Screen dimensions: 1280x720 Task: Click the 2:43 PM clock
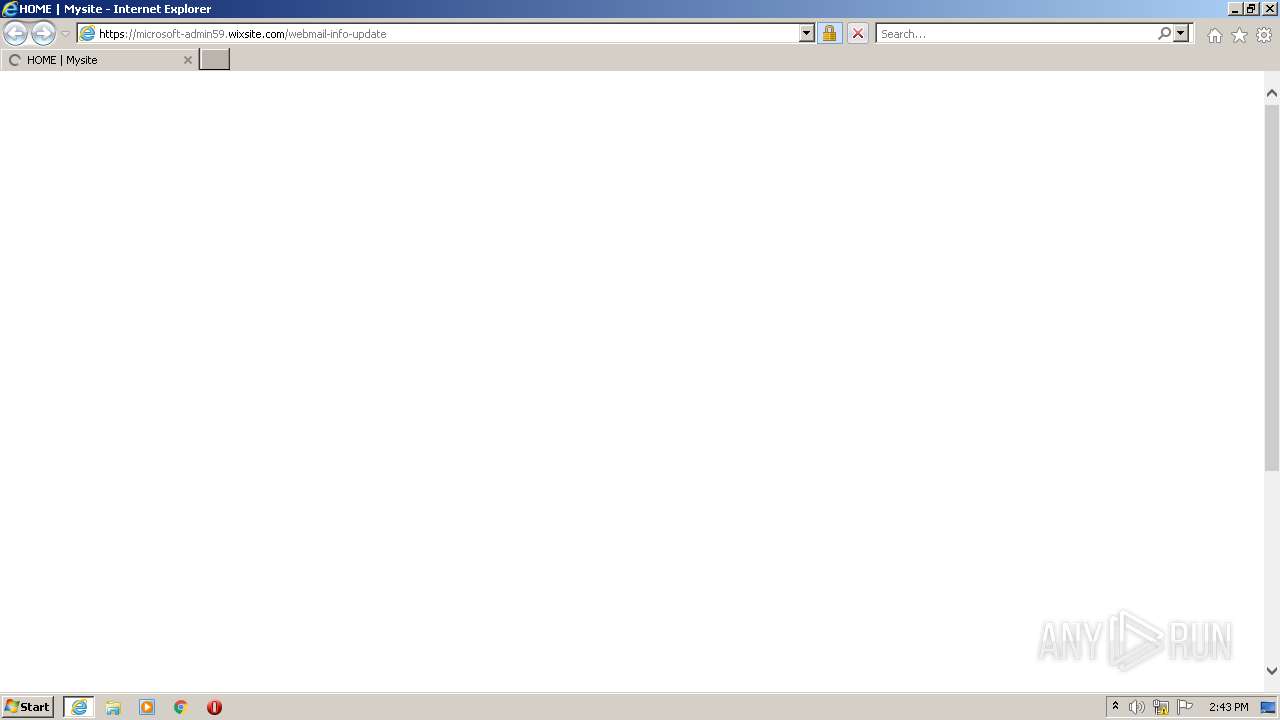click(1228, 707)
